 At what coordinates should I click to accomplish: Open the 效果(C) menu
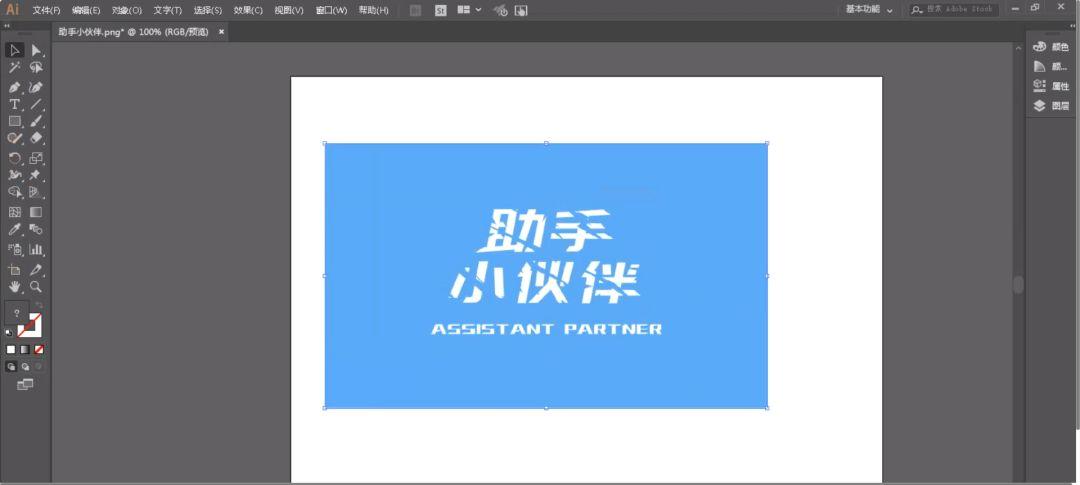coord(248,10)
